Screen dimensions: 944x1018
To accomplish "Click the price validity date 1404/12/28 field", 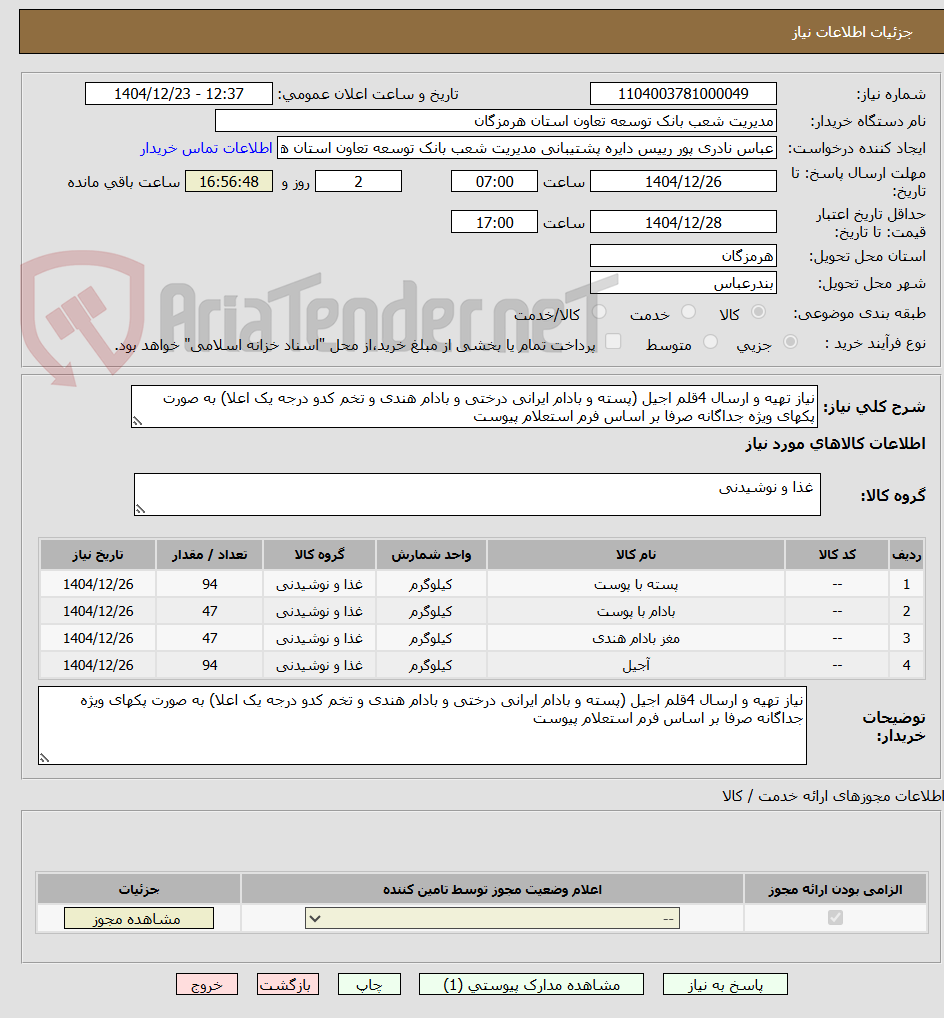I will click(x=683, y=222).
